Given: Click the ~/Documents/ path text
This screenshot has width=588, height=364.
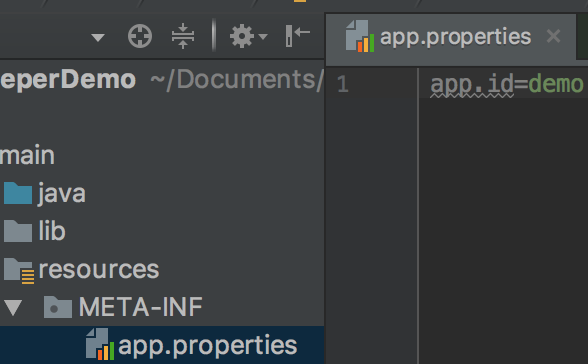Looking at the screenshot, I should pos(237,80).
